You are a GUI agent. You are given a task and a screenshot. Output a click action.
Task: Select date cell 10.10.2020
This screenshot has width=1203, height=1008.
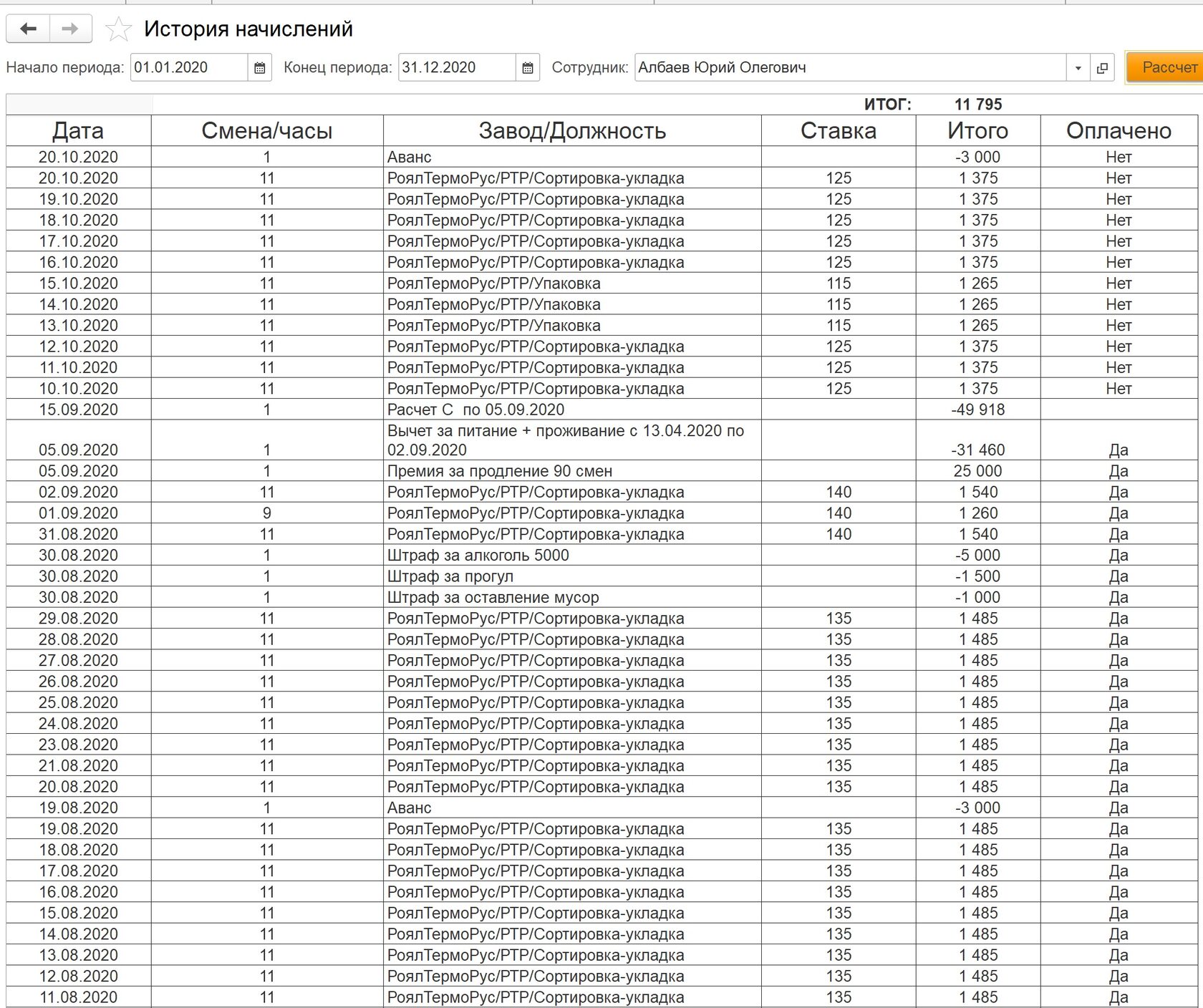(78, 389)
